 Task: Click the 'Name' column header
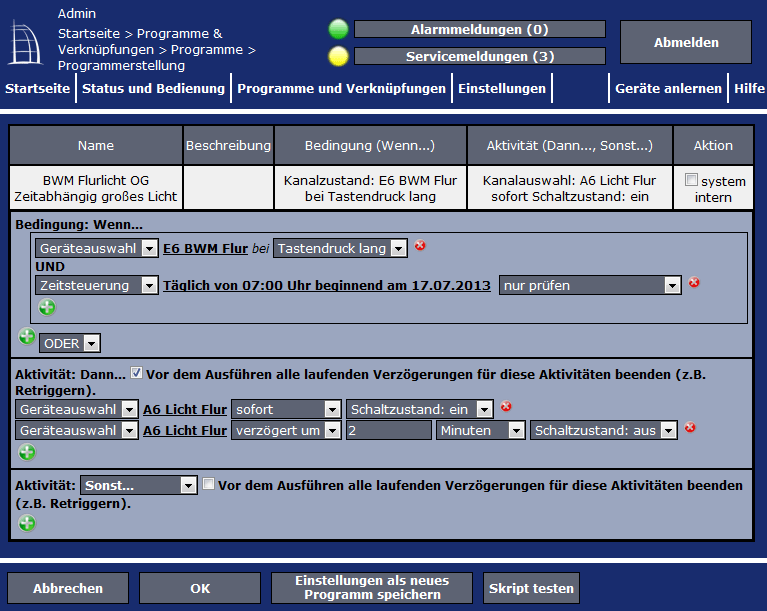click(x=96, y=145)
